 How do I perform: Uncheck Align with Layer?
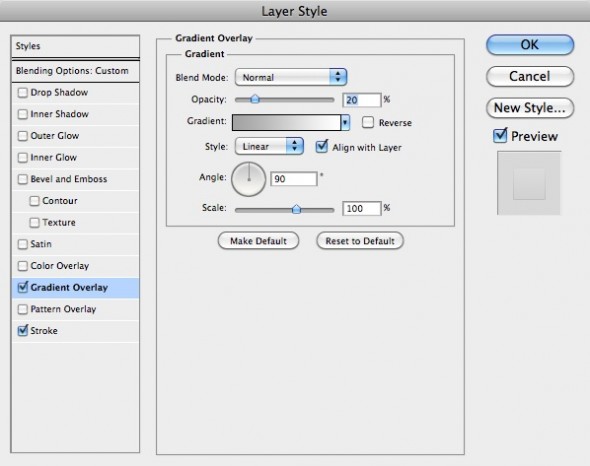322,147
